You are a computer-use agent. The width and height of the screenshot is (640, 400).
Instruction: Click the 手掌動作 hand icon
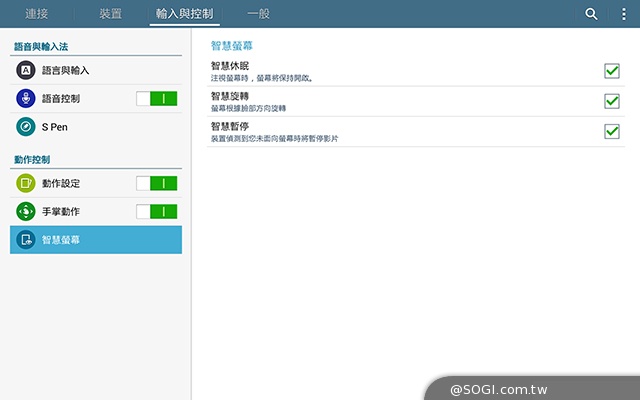[x=26, y=211]
